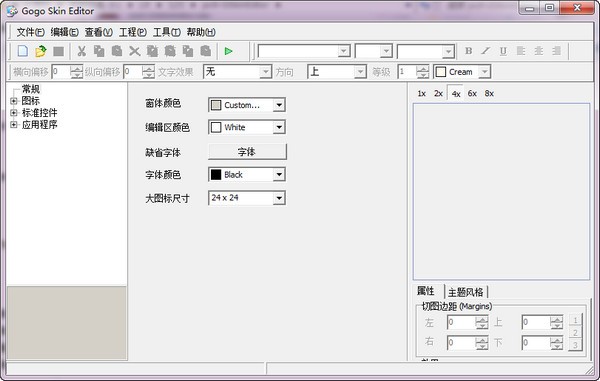Click the 上 margin stepper arrows
This screenshot has height=381, width=600.
coord(556,322)
